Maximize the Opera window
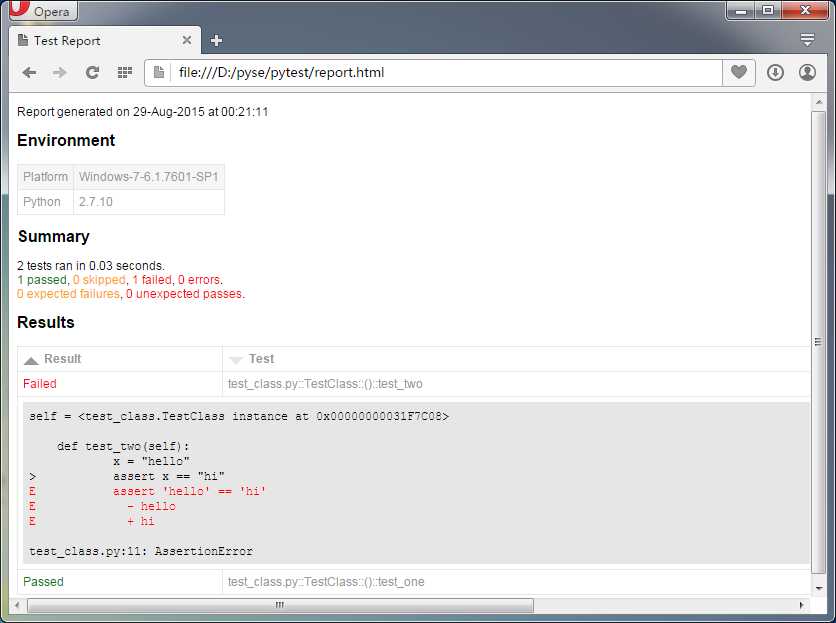This screenshot has width=836, height=623. point(768,10)
